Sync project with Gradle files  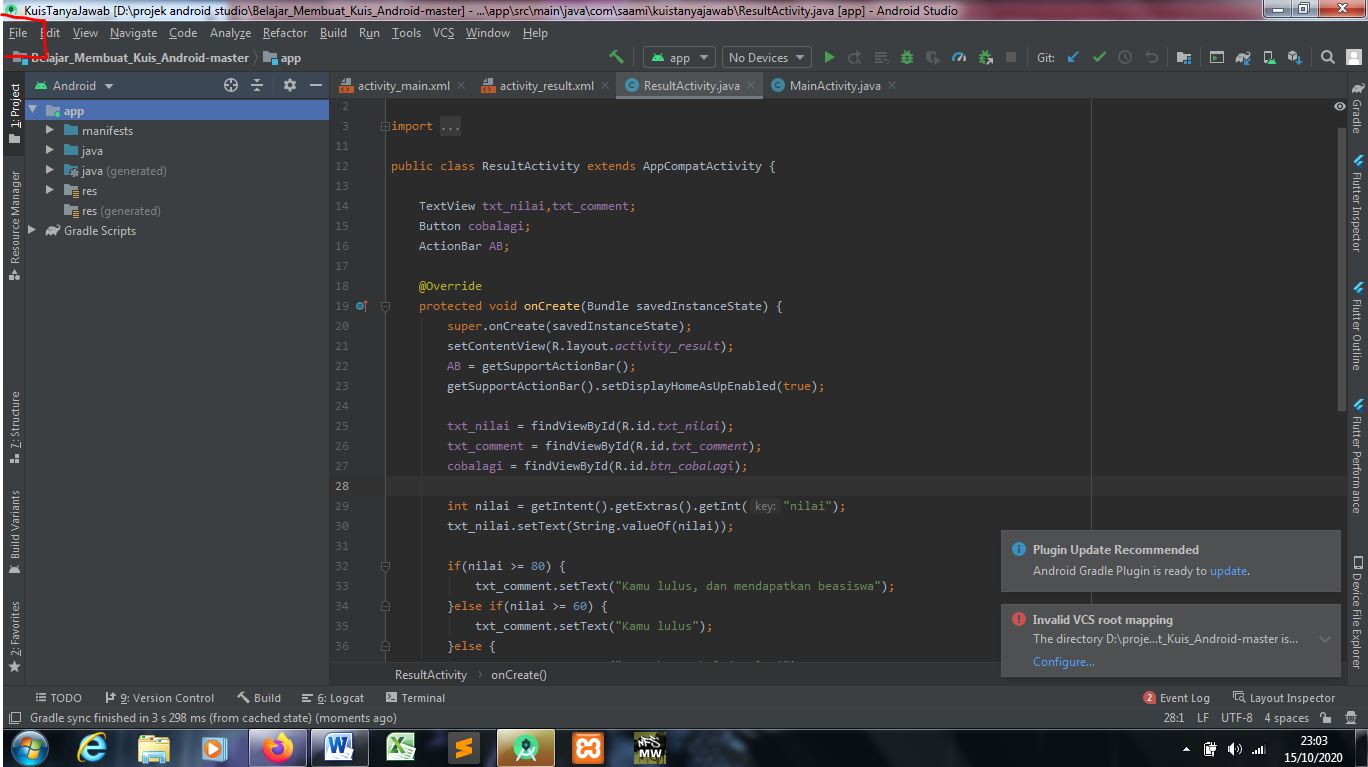(1244, 57)
